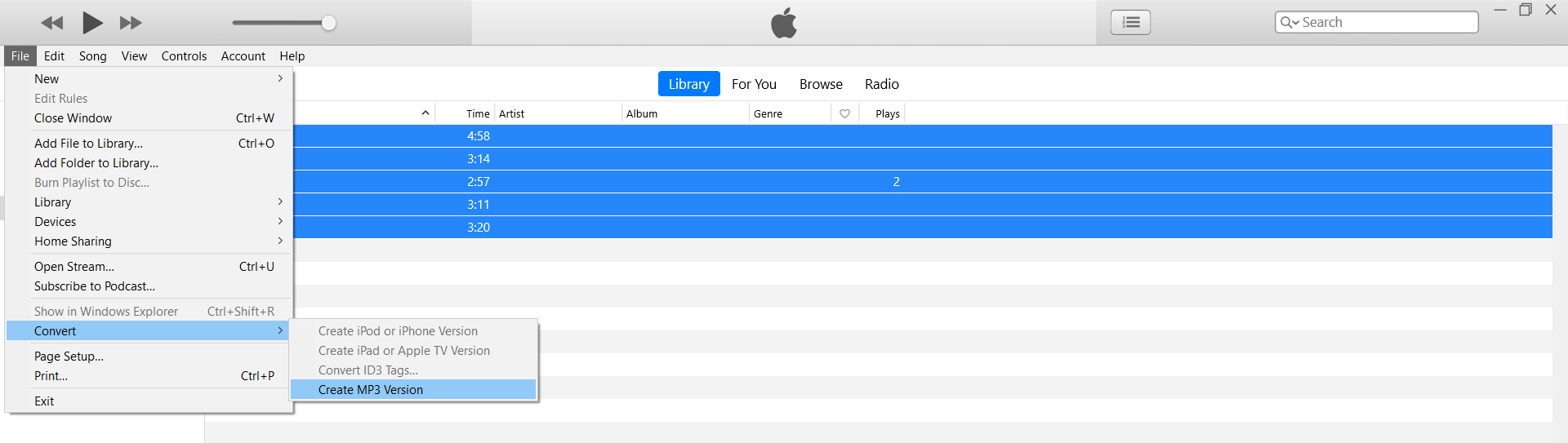This screenshot has height=443, width=1568.
Task: Open the Browse section
Action: pyautogui.click(x=821, y=84)
